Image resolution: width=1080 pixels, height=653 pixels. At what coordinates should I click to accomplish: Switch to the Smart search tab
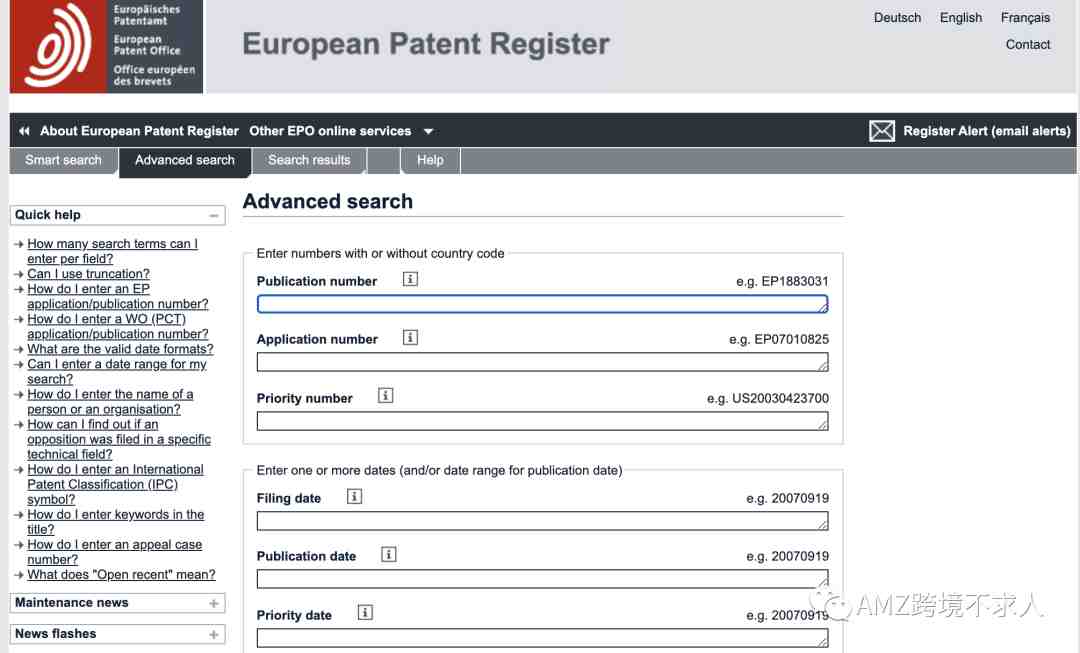coord(63,160)
